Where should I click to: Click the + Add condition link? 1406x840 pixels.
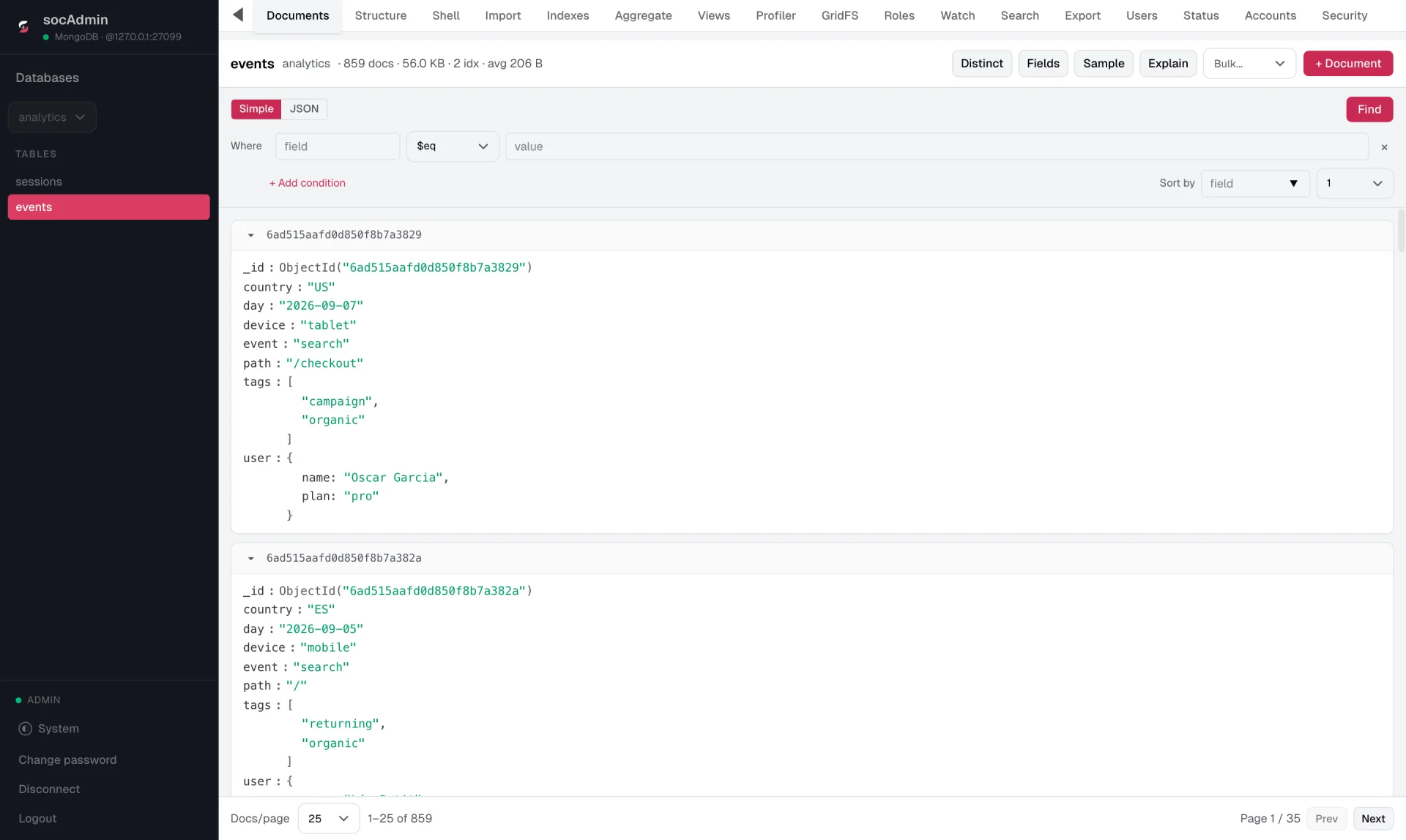308,183
